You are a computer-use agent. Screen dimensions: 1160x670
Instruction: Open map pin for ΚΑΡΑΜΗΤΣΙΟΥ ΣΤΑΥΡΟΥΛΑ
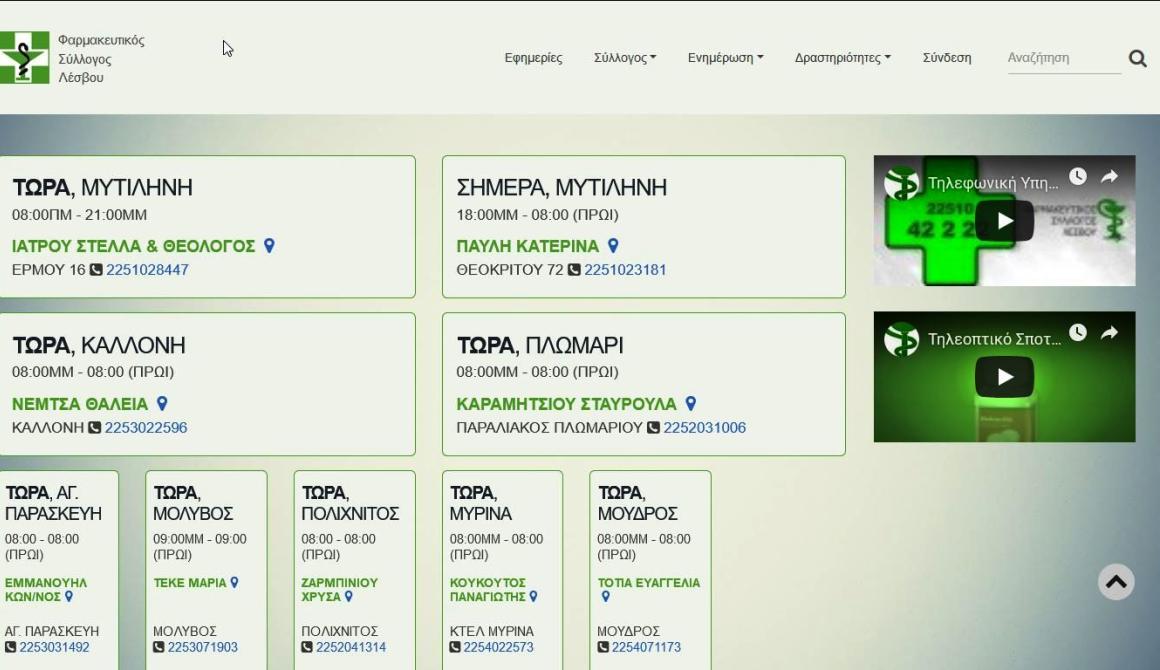[690, 403]
